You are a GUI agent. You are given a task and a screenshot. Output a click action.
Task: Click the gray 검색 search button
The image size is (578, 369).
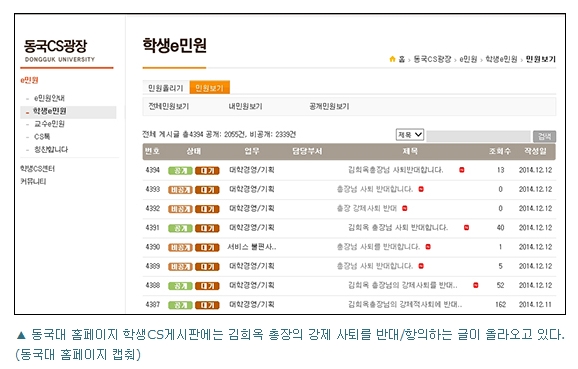coord(544,136)
